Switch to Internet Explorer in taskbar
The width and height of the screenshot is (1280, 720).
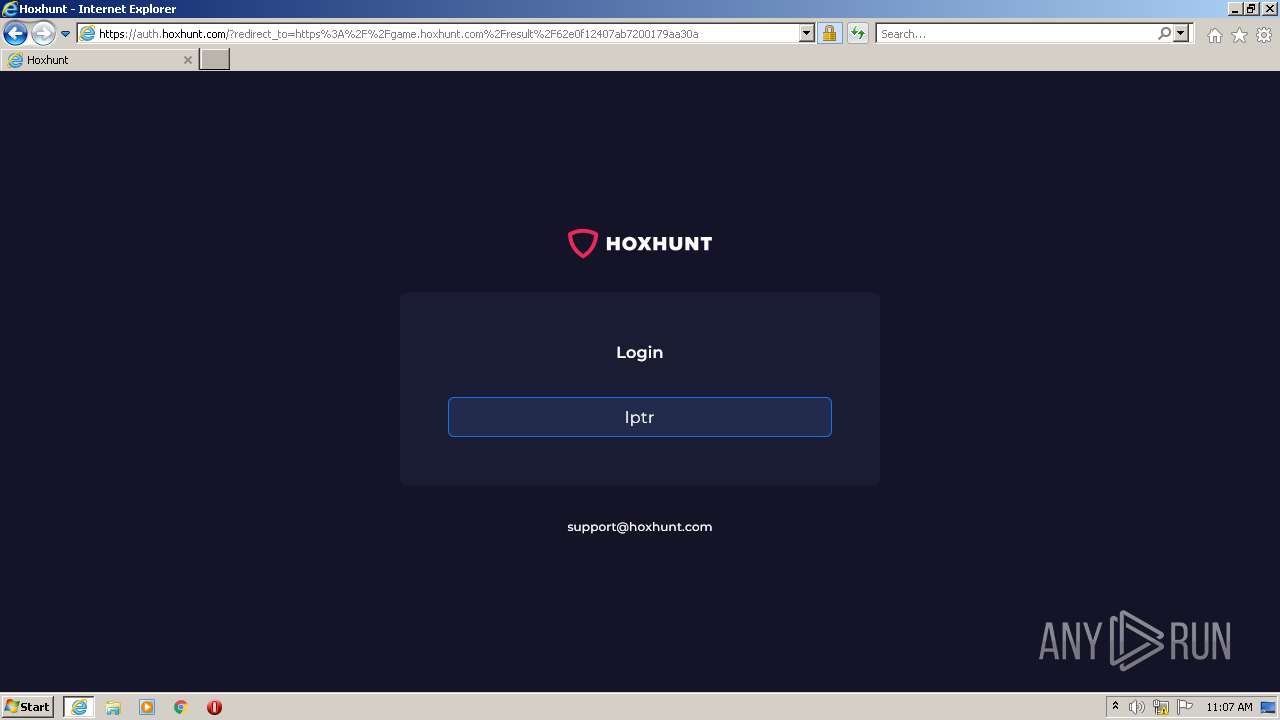click(x=79, y=707)
